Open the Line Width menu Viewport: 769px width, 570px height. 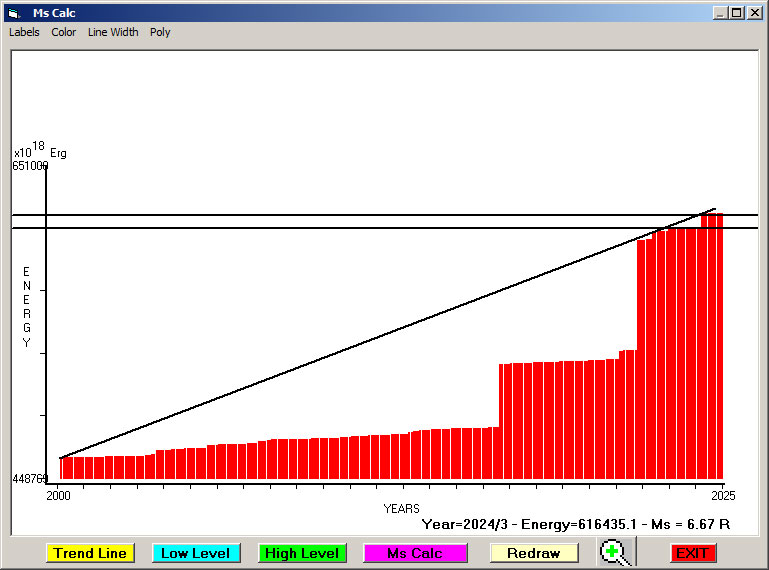(113, 32)
